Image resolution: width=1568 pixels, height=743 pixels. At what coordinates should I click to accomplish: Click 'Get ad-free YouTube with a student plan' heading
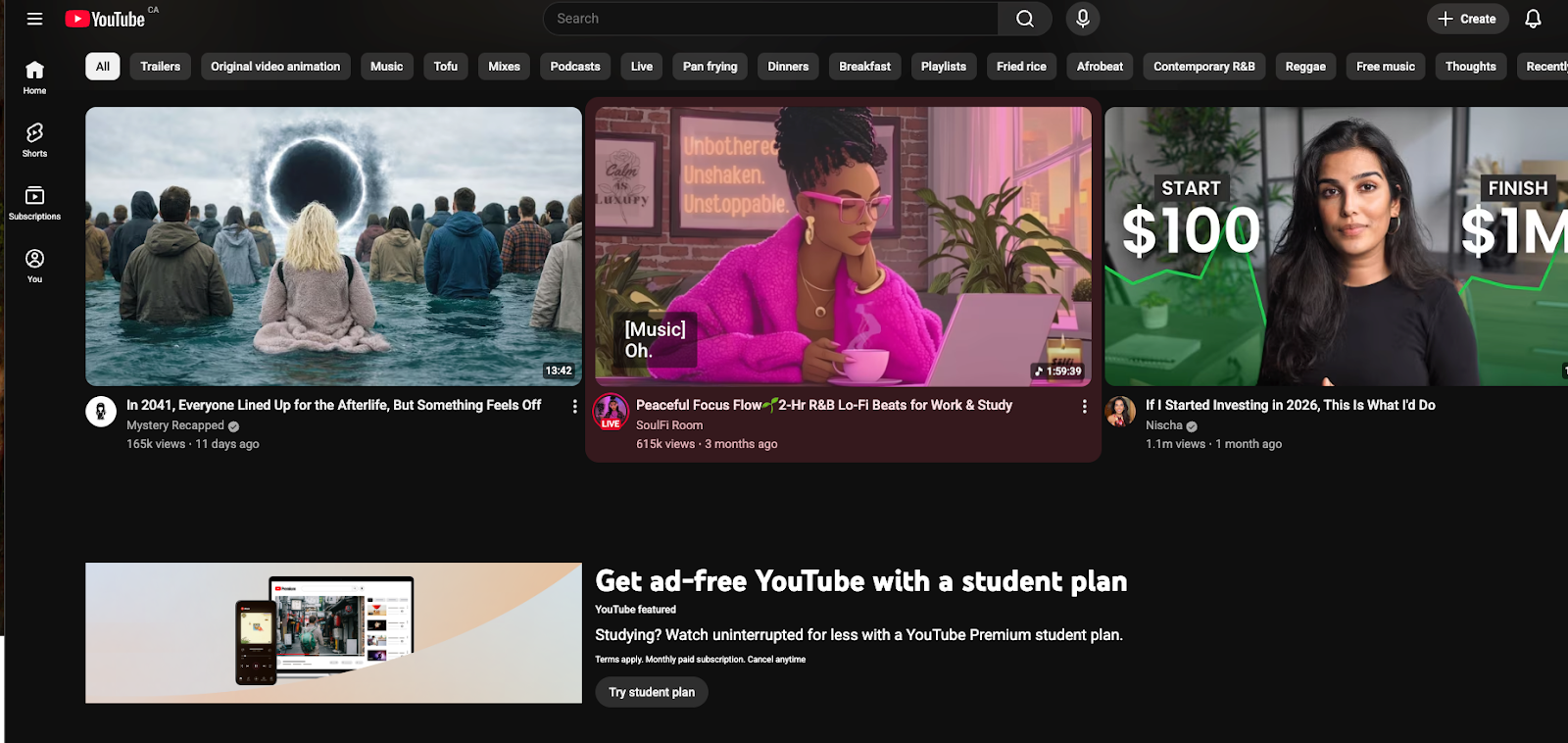pyautogui.click(x=861, y=581)
